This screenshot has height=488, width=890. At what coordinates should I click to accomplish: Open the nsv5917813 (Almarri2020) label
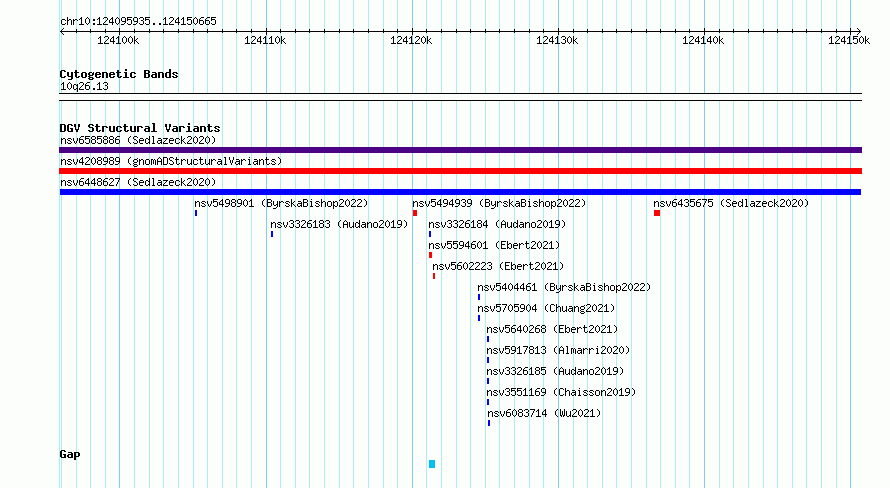point(558,350)
